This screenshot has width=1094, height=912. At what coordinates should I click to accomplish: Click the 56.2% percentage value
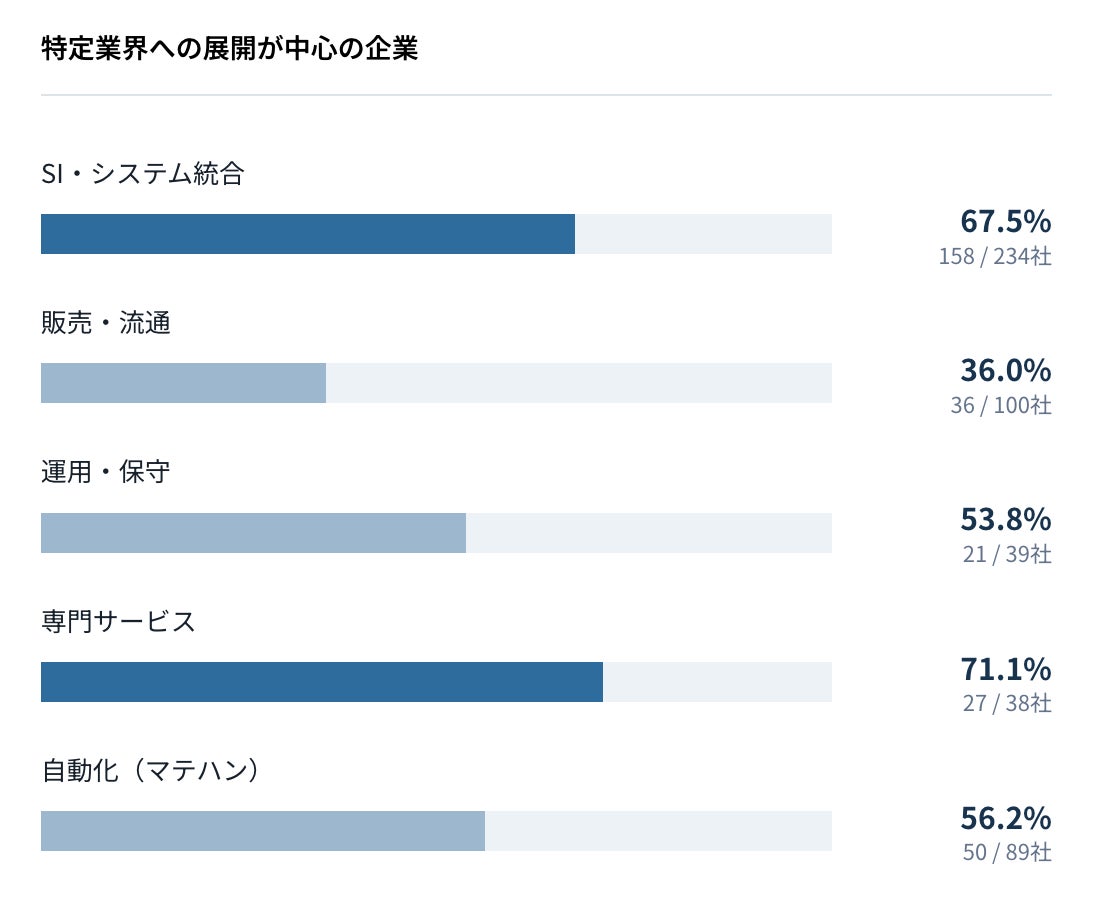click(1005, 818)
